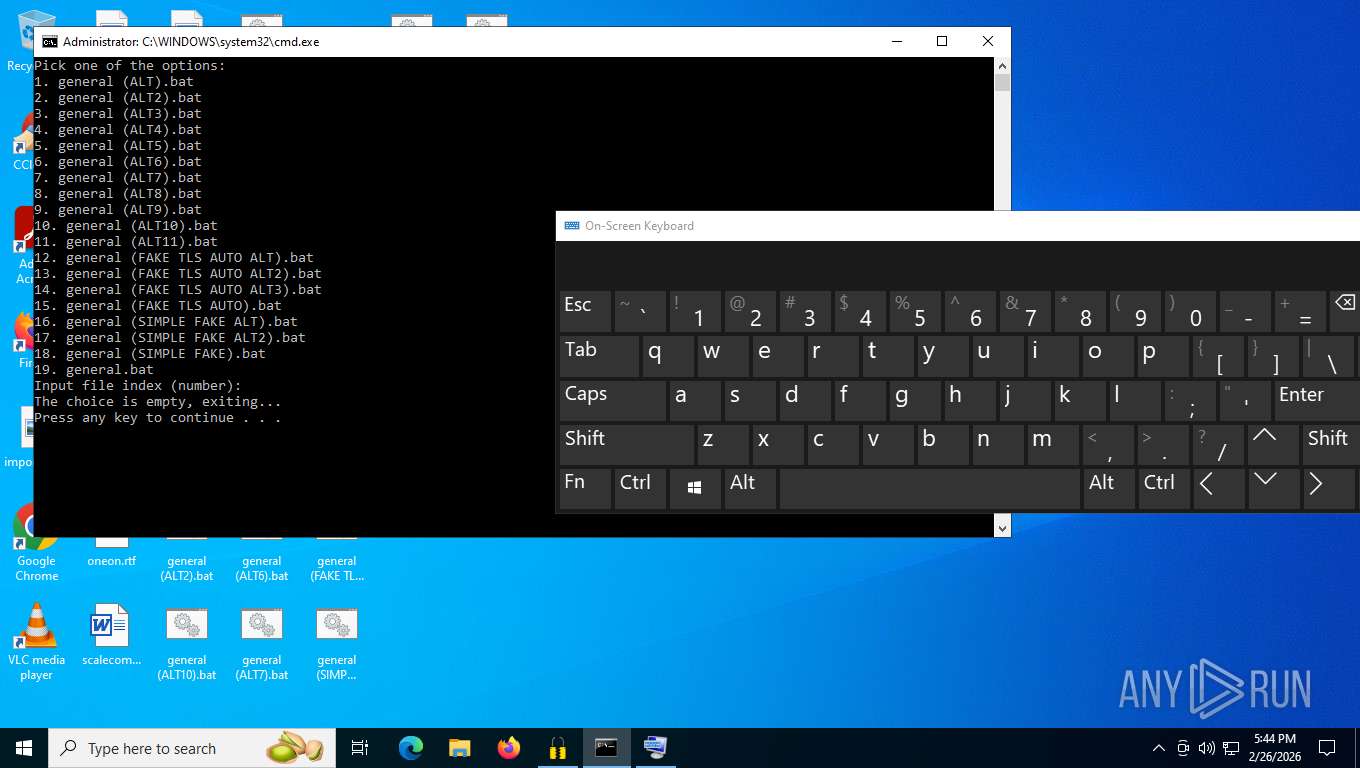
Task: Tap the Tab key on the keyboard
Action: [599, 356]
